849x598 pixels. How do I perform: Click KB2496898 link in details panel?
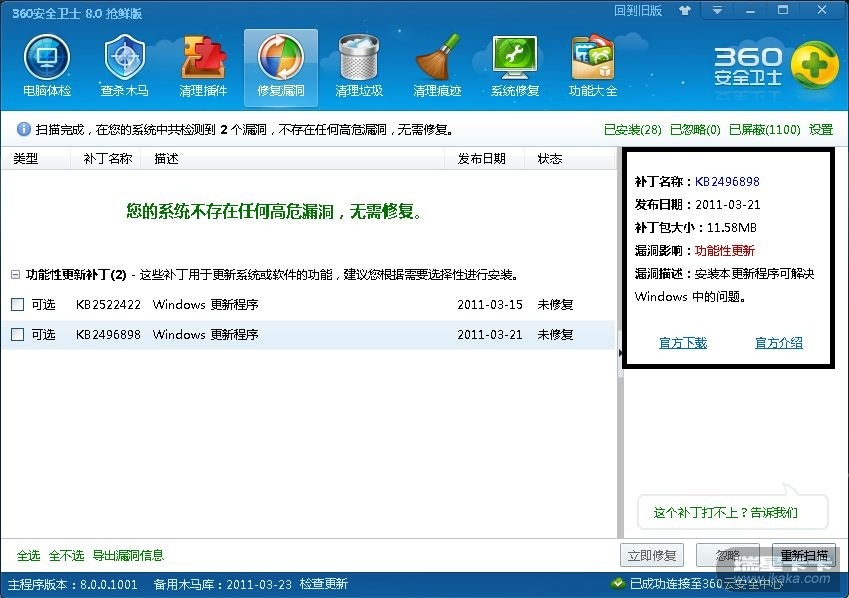[727, 181]
